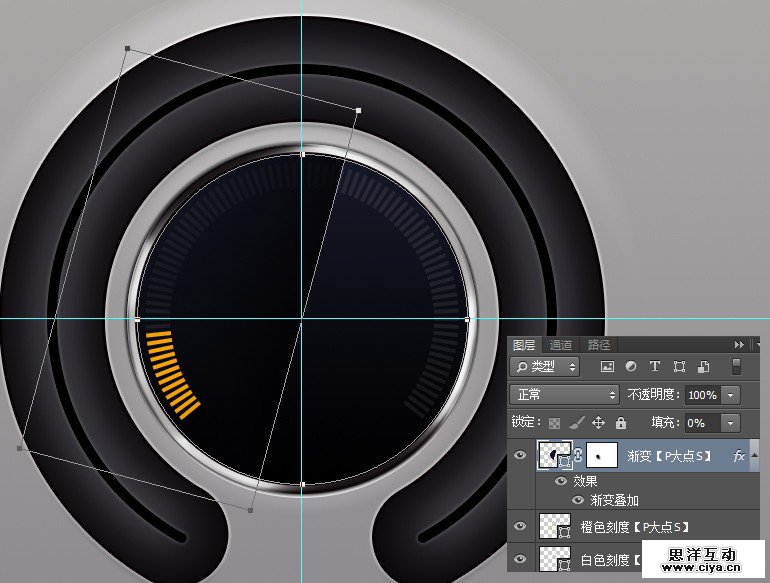
Task: Toggle 渐变叠加 effect visibility
Action: [578, 500]
